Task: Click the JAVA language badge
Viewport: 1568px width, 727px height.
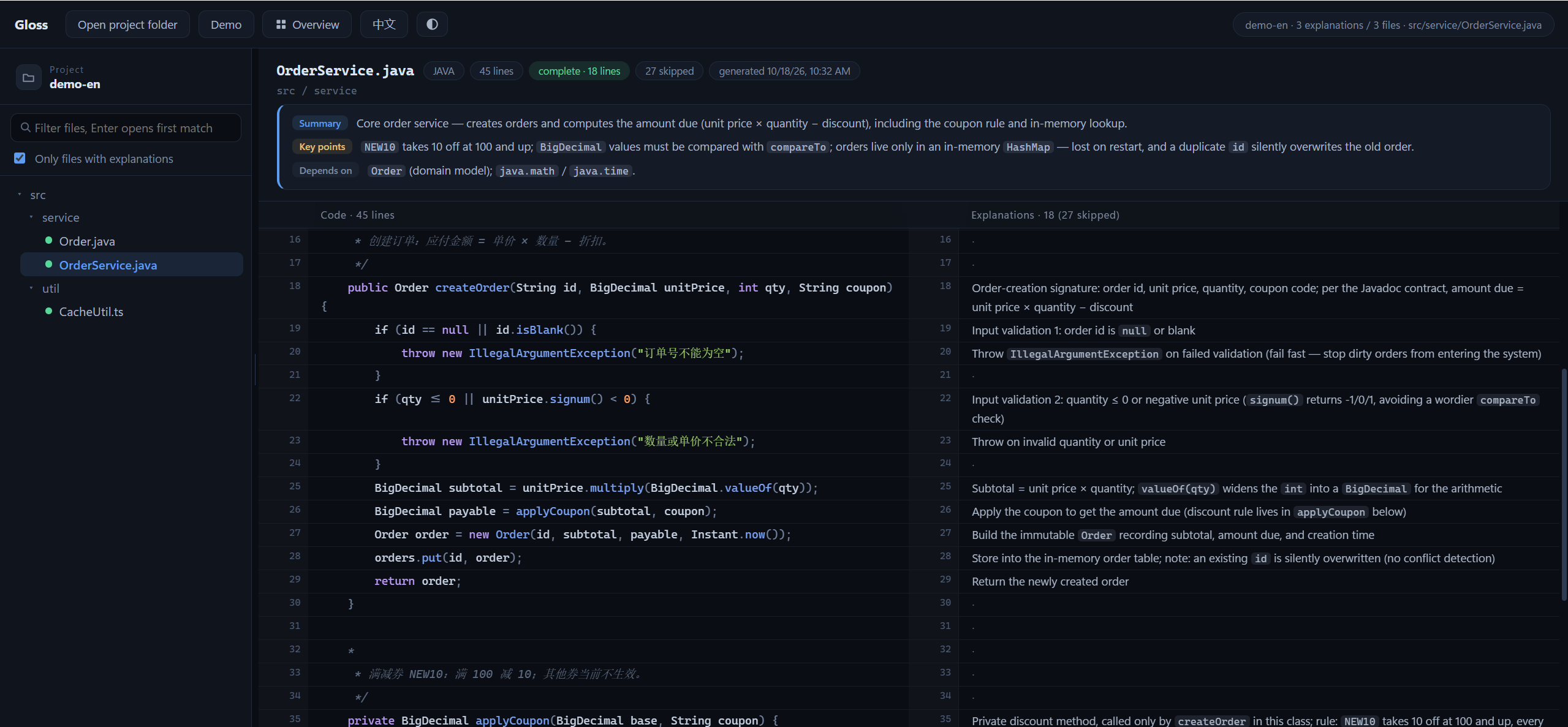Action: (x=444, y=71)
